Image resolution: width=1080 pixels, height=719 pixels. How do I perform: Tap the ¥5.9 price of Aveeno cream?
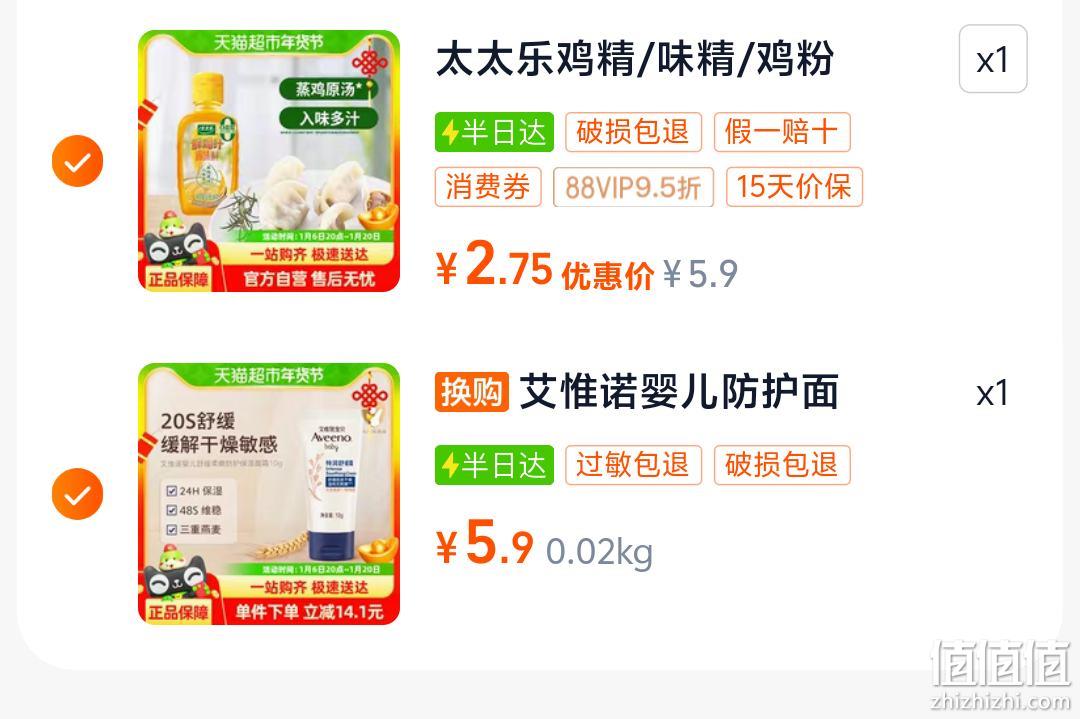(485, 543)
